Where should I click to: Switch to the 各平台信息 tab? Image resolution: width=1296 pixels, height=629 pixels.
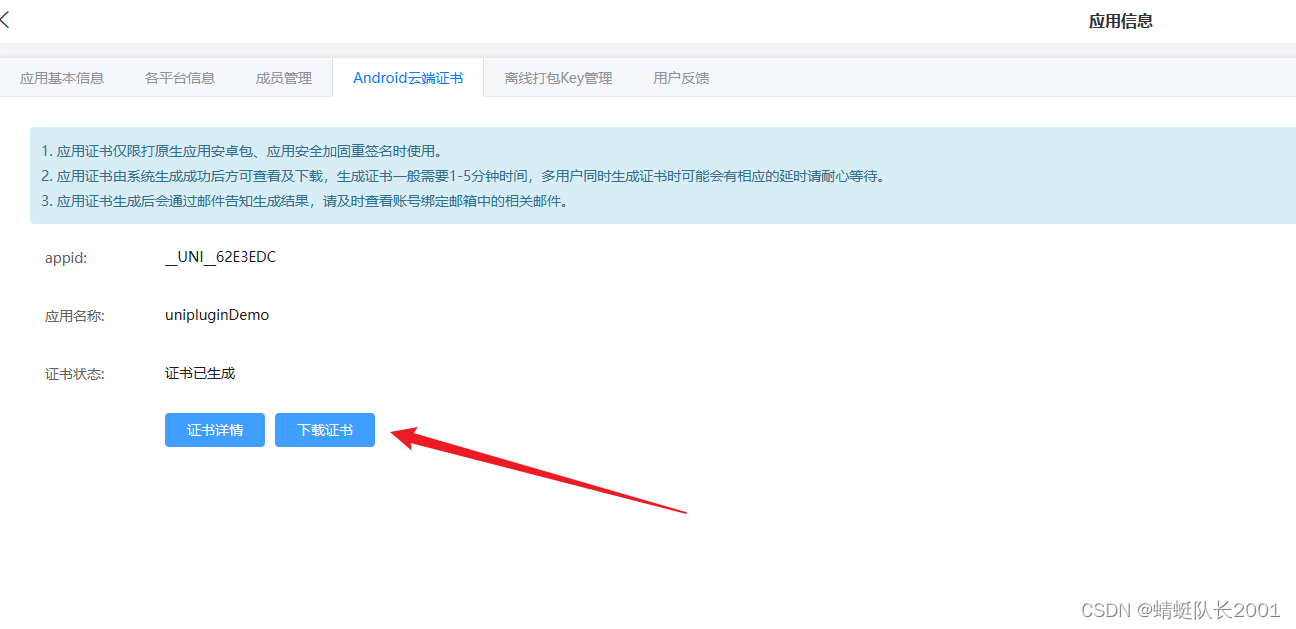point(180,78)
